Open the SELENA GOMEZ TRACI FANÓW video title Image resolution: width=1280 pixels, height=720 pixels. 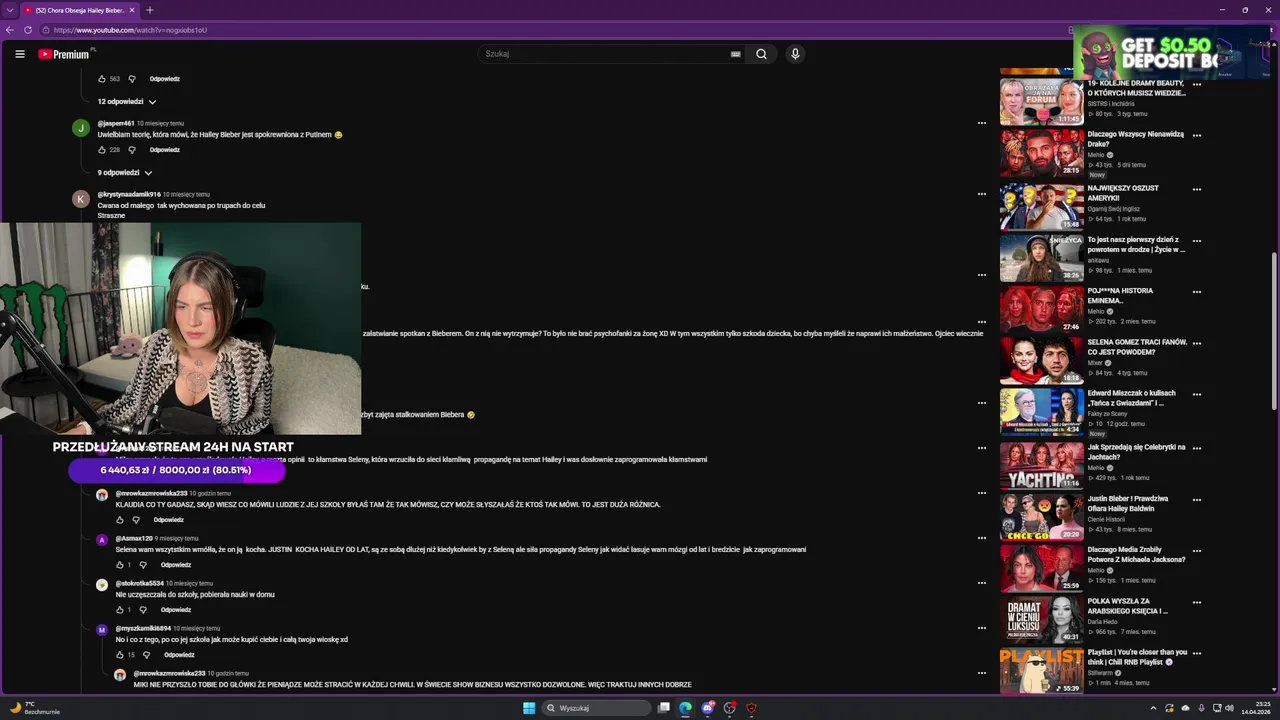1137,347
